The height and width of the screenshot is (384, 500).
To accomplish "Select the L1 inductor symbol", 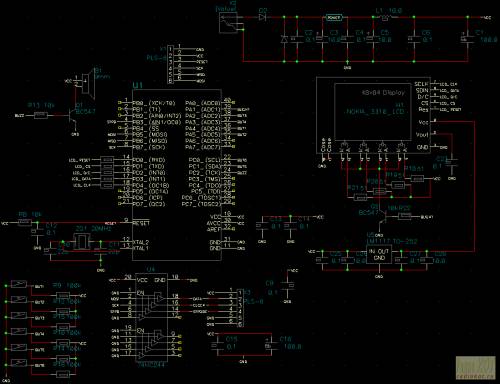I will coord(386,18).
